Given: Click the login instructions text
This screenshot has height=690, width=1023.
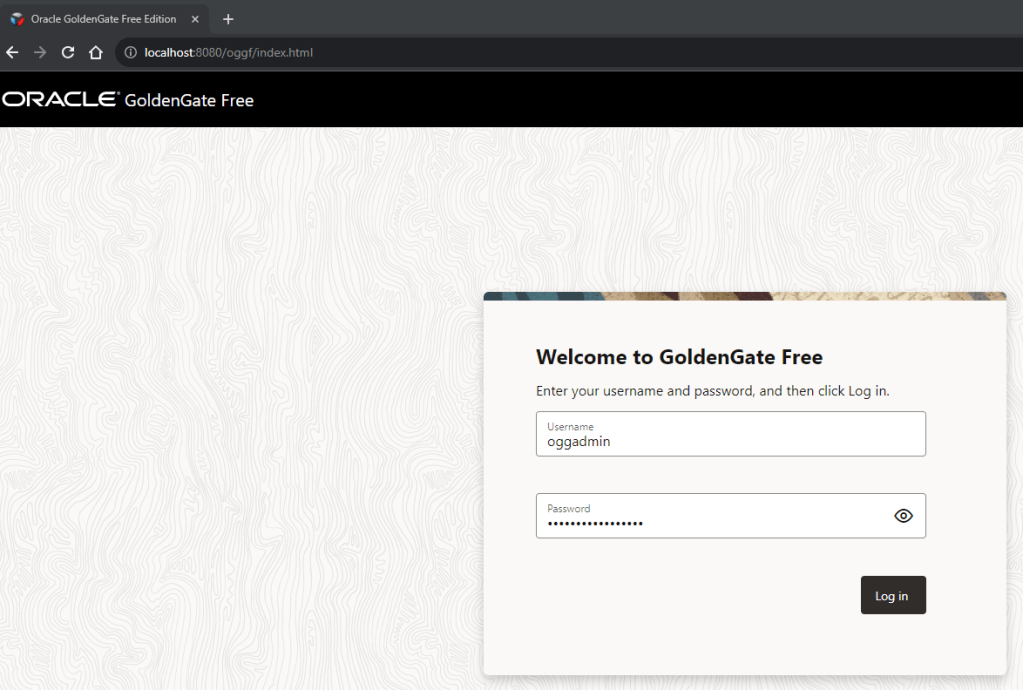Looking at the screenshot, I should tap(712, 391).
